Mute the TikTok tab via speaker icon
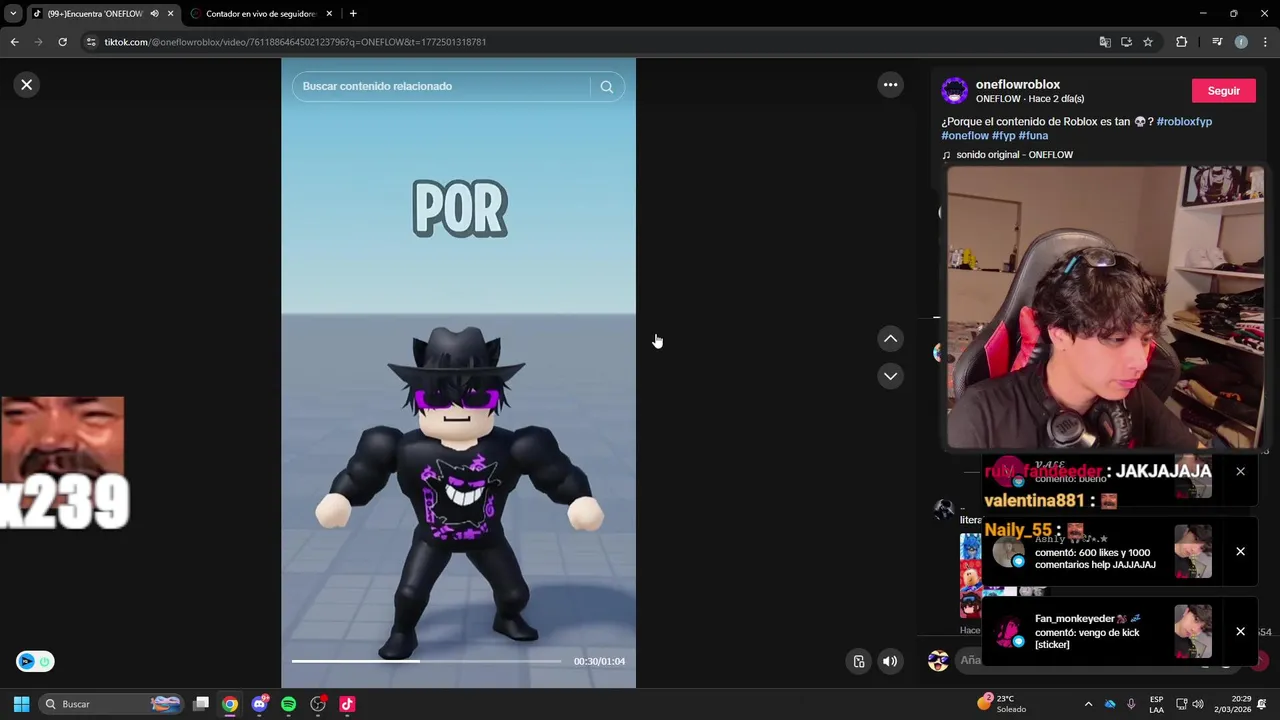 click(x=154, y=14)
